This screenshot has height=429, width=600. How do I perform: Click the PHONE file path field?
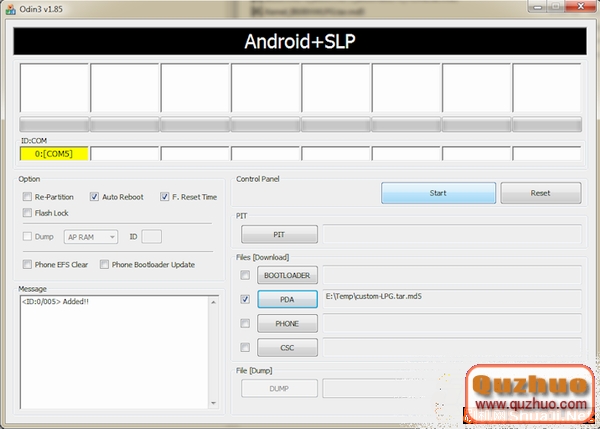452,323
